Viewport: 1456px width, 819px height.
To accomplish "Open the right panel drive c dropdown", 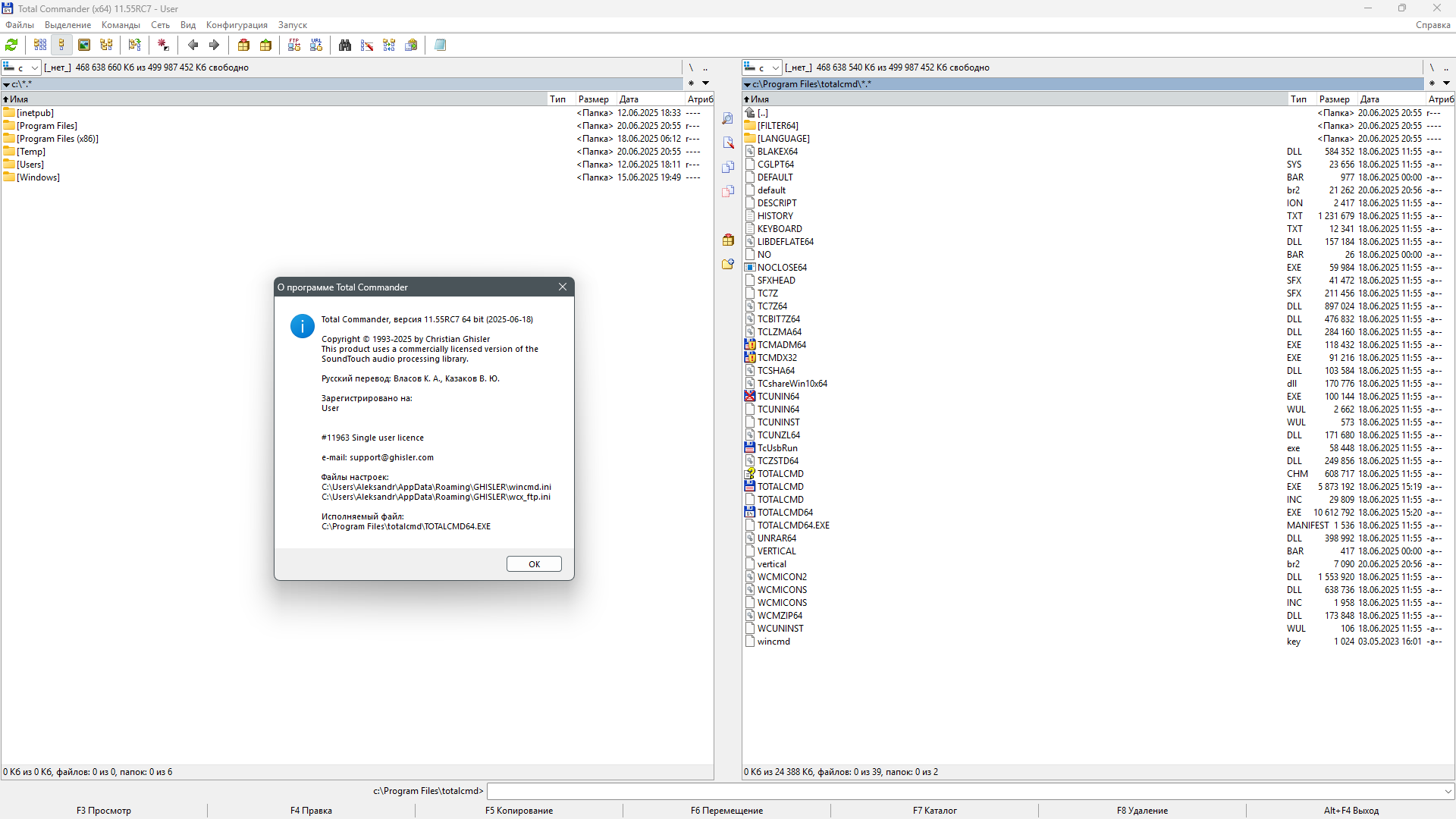I will (x=762, y=67).
